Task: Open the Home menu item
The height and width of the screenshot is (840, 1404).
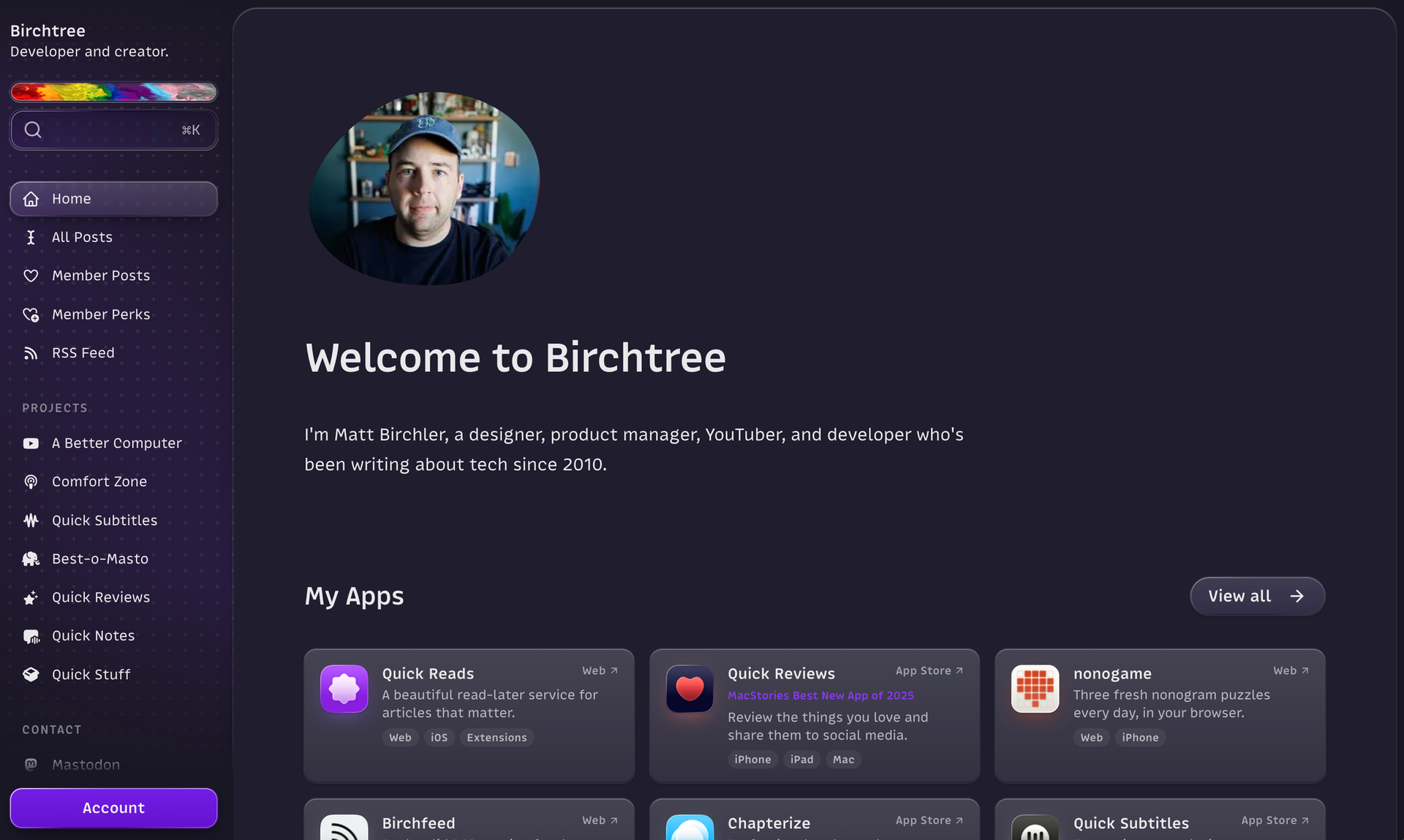Action: tap(113, 199)
